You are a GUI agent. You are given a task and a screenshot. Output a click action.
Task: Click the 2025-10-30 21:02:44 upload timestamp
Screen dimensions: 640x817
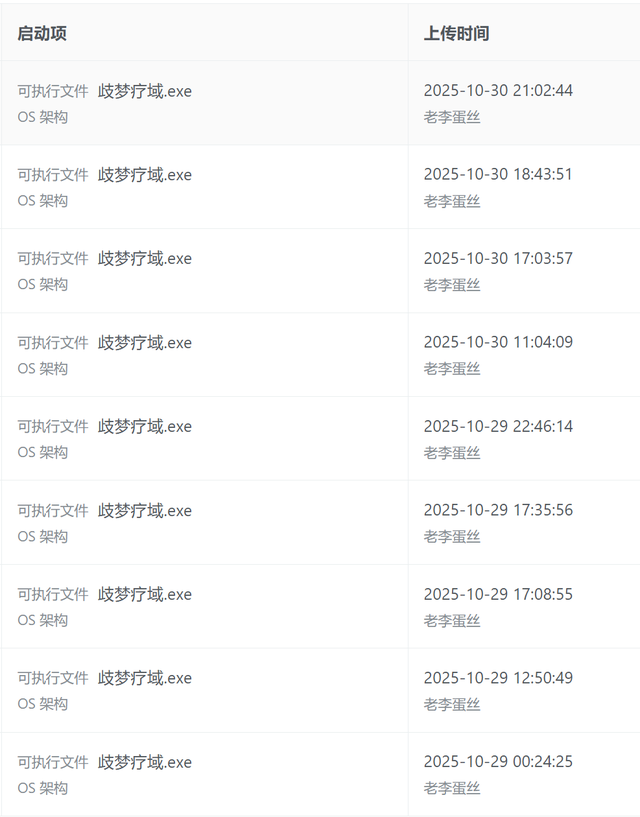pos(498,90)
